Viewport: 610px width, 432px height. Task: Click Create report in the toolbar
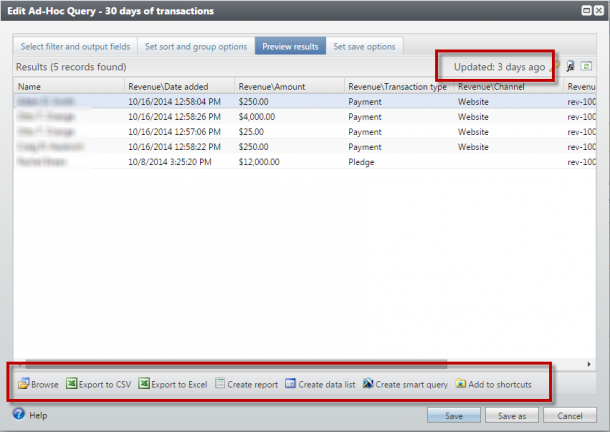[x=247, y=384]
